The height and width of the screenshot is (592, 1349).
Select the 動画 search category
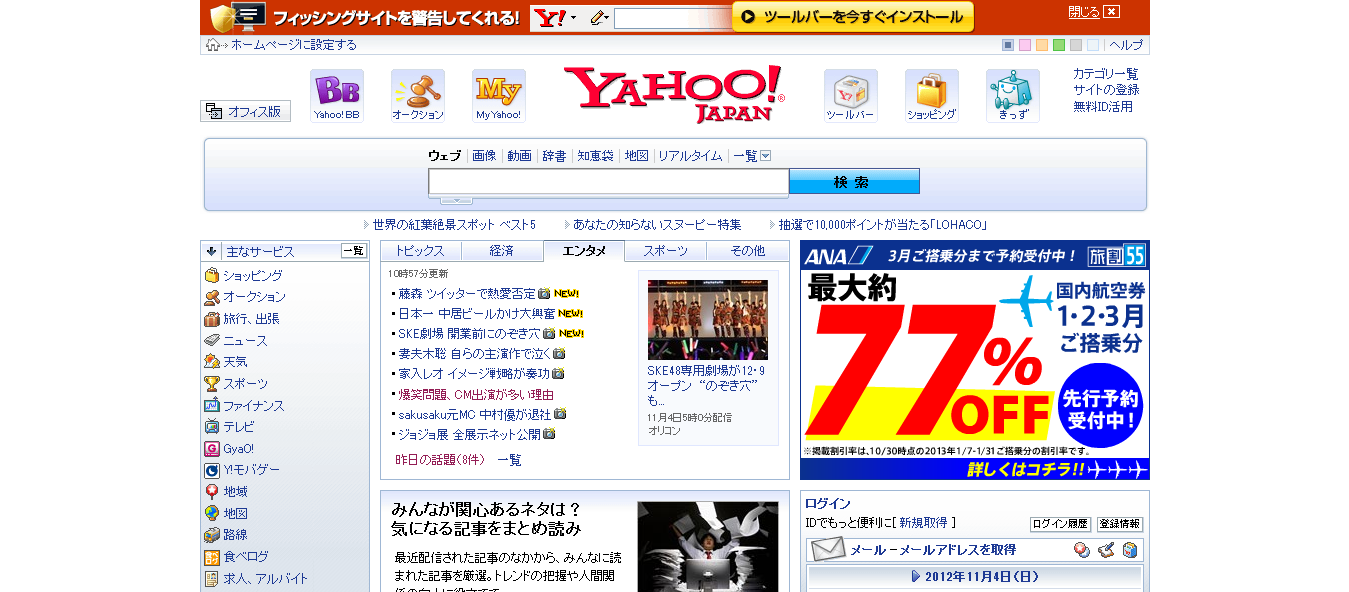pyautogui.click(x=519, y=156)
